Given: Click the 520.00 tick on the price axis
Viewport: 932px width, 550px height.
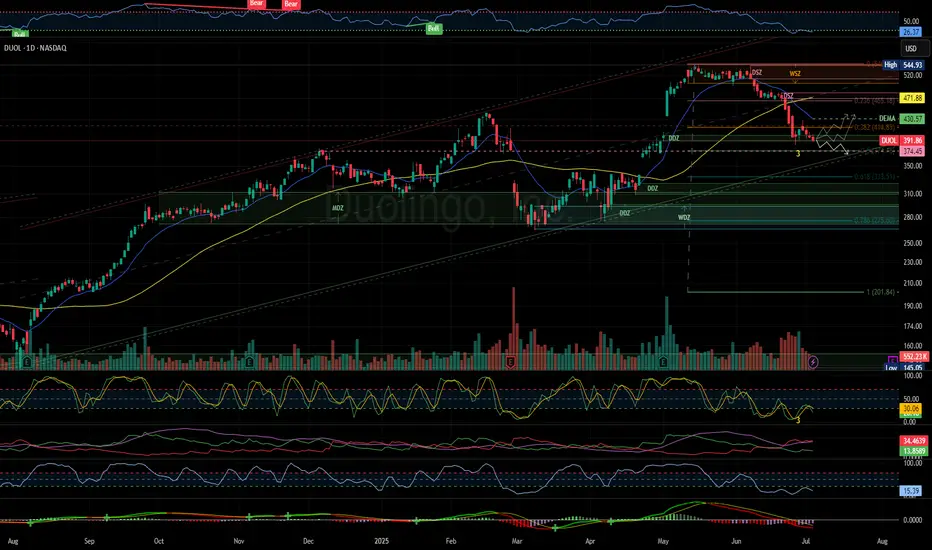Looking at the screenshot, I should coord(912,76).
